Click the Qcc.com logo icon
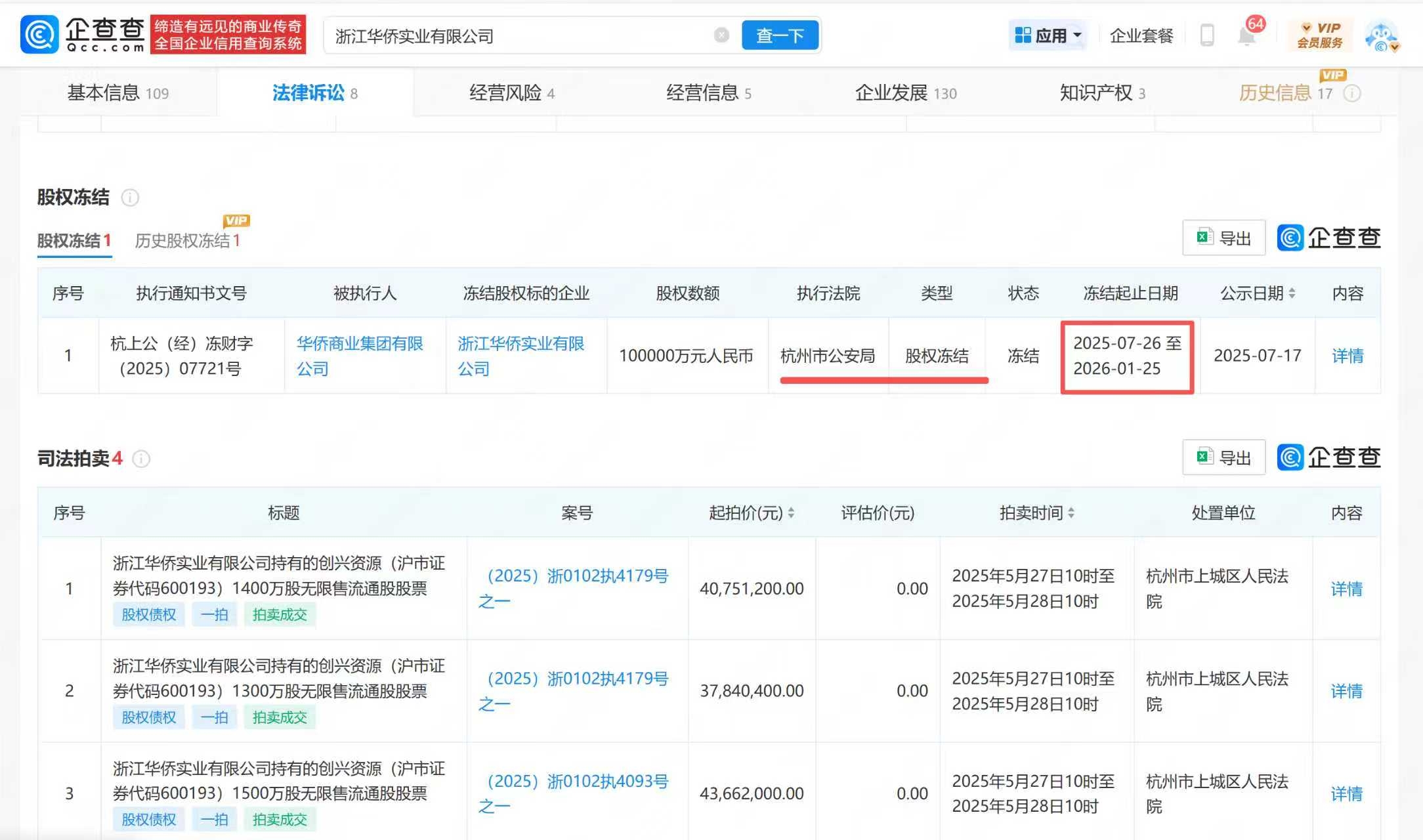 click(40, 34)
